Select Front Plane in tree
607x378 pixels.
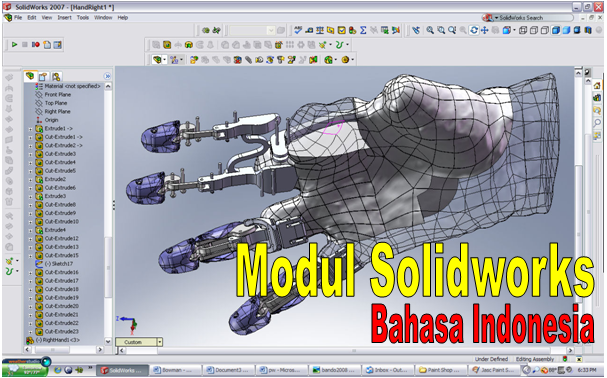pos(58,94)
